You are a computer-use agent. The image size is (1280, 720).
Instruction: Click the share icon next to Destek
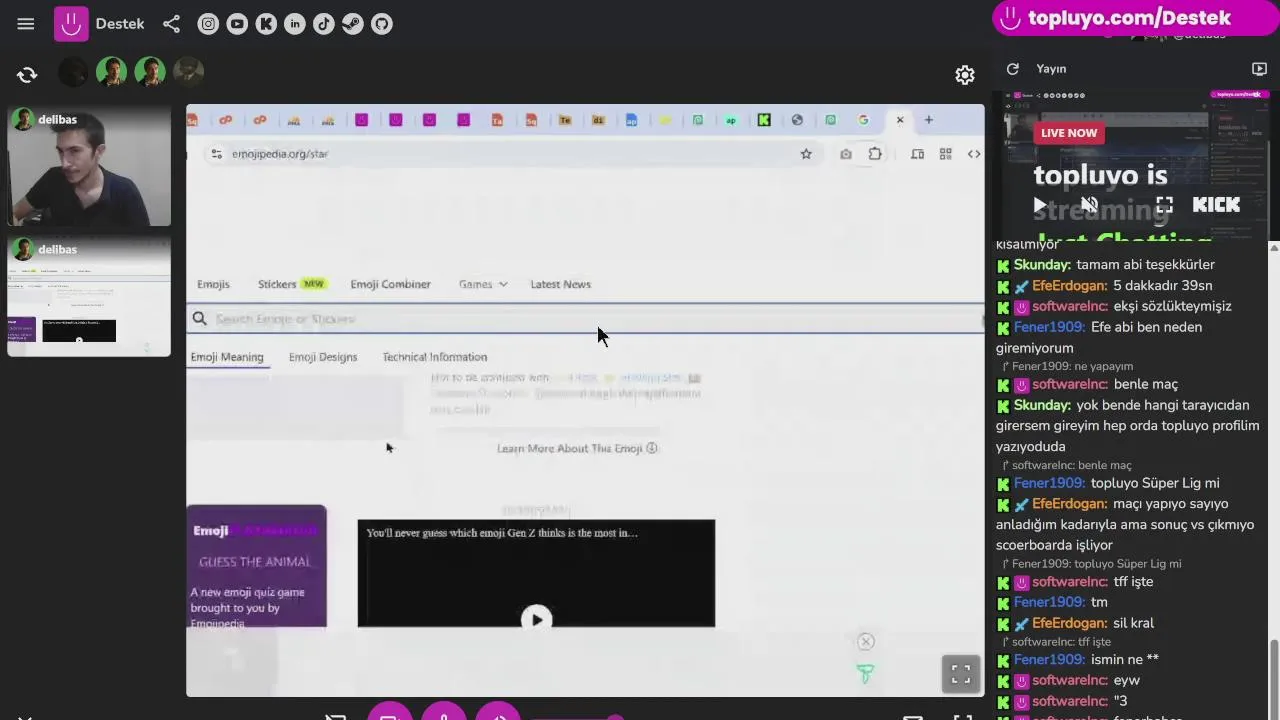click(x=171, y=24)
